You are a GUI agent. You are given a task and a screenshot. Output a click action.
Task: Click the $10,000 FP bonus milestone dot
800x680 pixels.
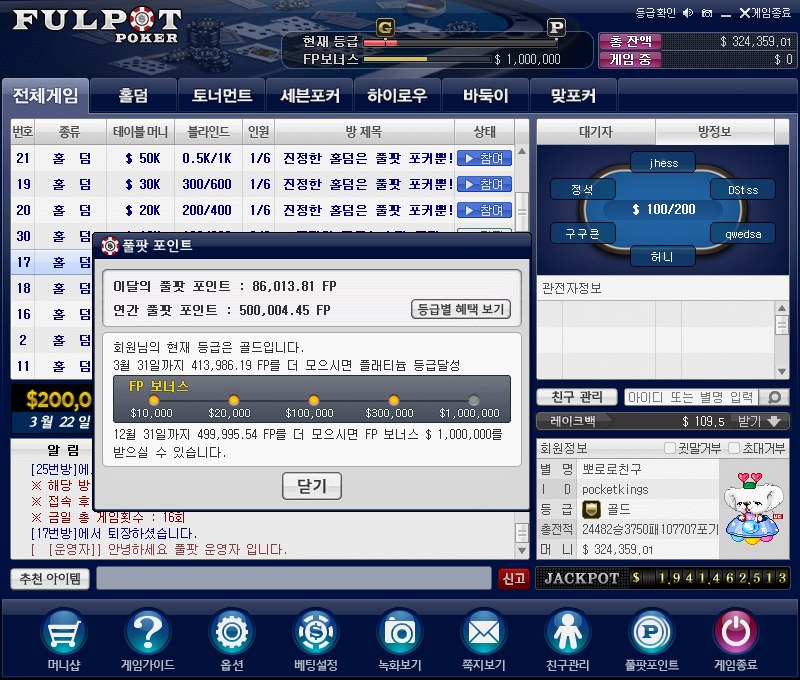(154, 400)
